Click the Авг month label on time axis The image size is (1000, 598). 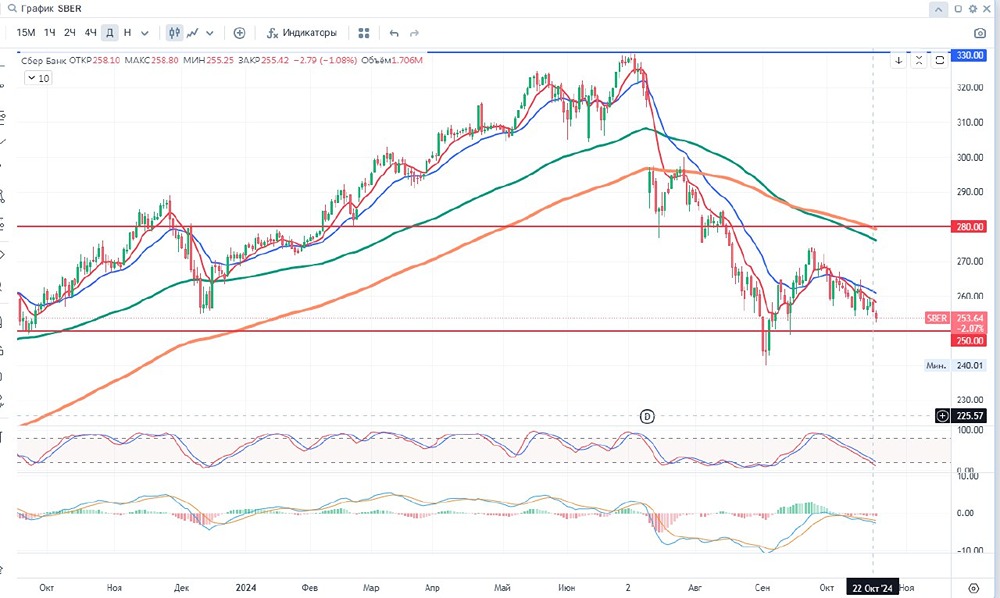tap(695, 588)
